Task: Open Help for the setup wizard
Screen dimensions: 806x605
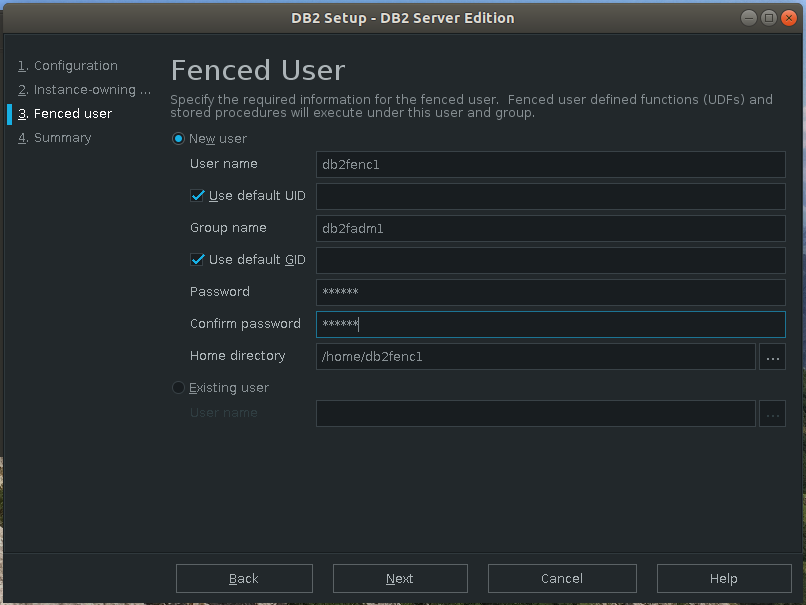Action: (723, 579)
